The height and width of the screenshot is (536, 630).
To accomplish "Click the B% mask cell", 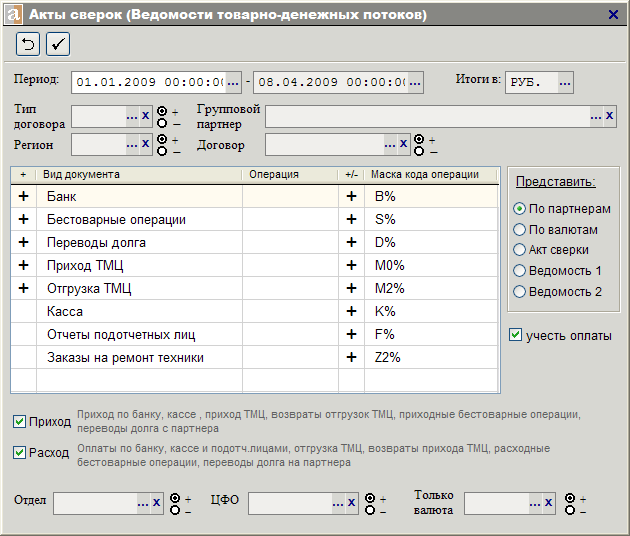I will (x=431, y=196).
